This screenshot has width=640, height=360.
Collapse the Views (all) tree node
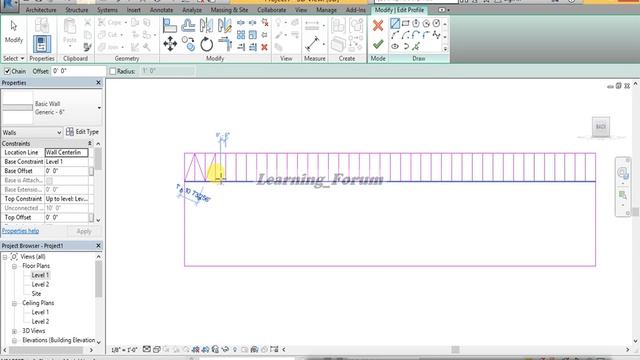coord(5,257)
